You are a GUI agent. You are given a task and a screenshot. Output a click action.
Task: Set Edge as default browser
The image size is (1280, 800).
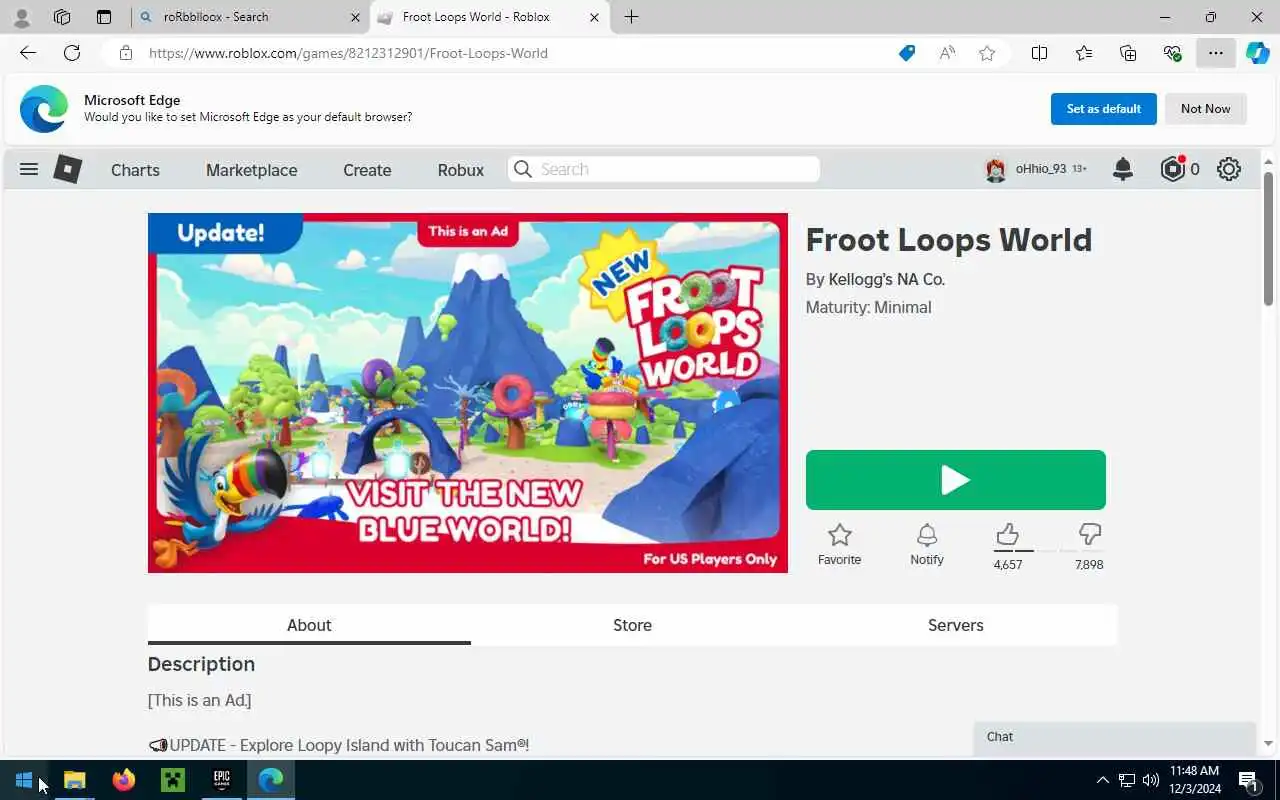(x=1104, y=109)
